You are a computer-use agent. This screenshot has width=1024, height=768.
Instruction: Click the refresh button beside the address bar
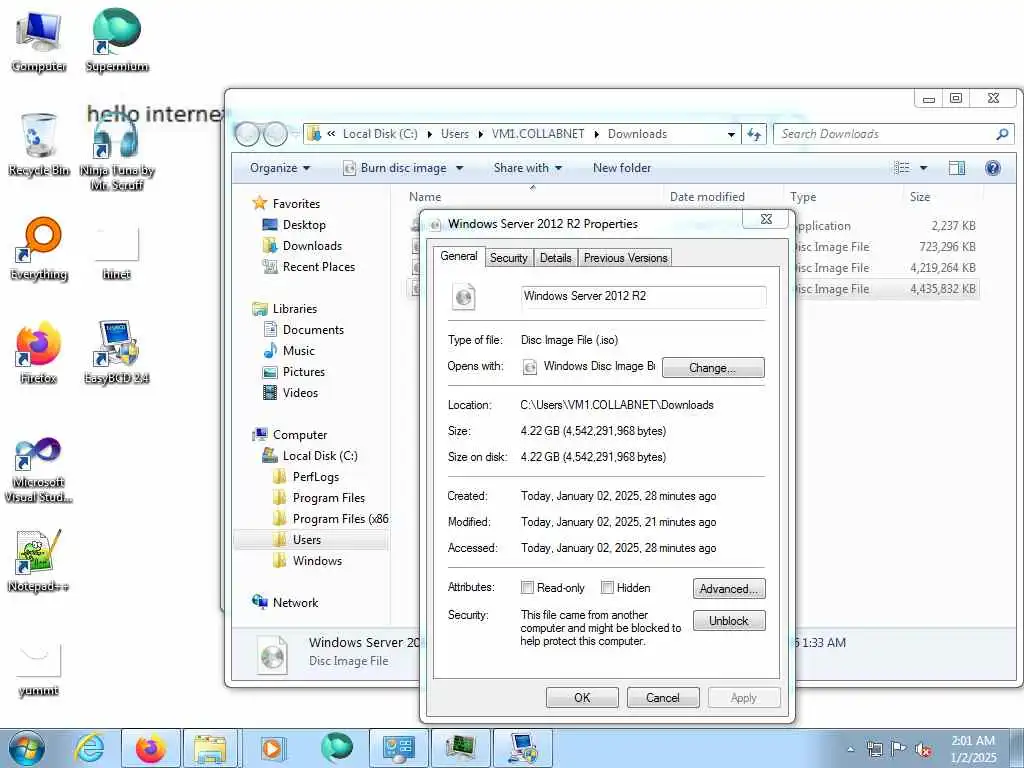point(754,134)
